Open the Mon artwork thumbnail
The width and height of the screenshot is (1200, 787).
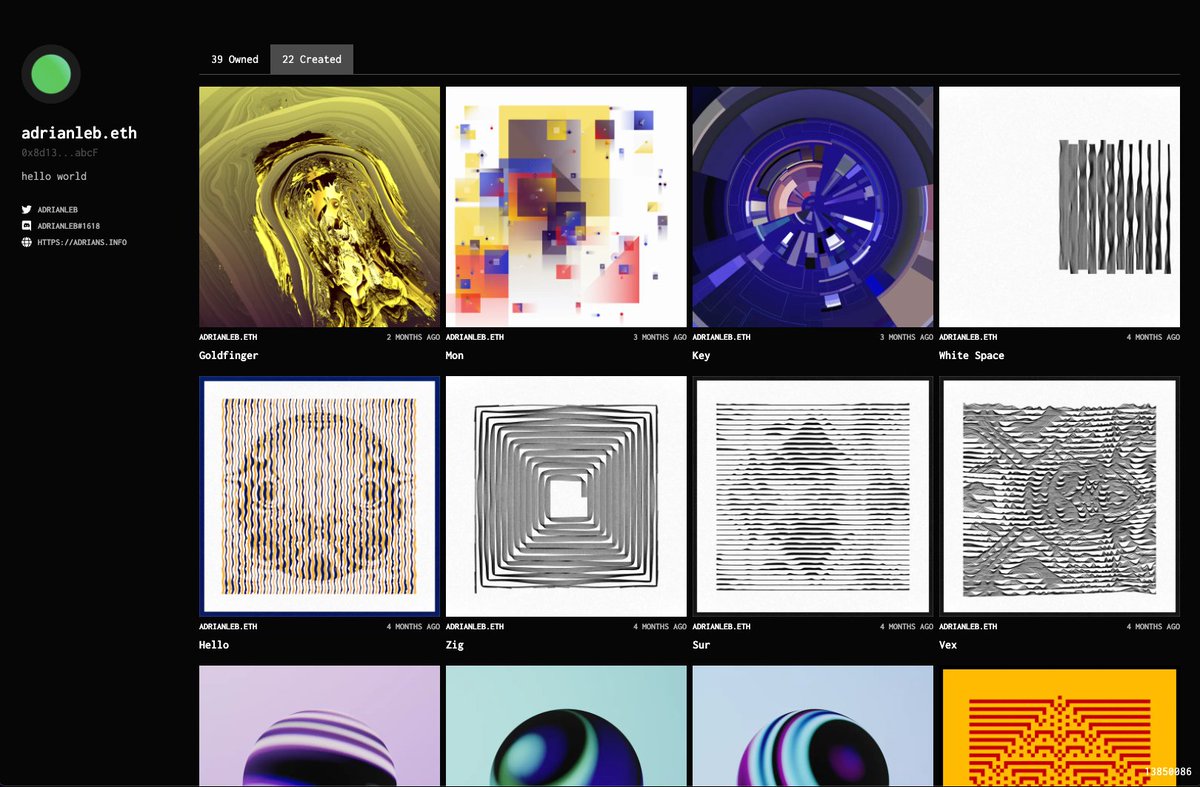[x=566, y=207]
